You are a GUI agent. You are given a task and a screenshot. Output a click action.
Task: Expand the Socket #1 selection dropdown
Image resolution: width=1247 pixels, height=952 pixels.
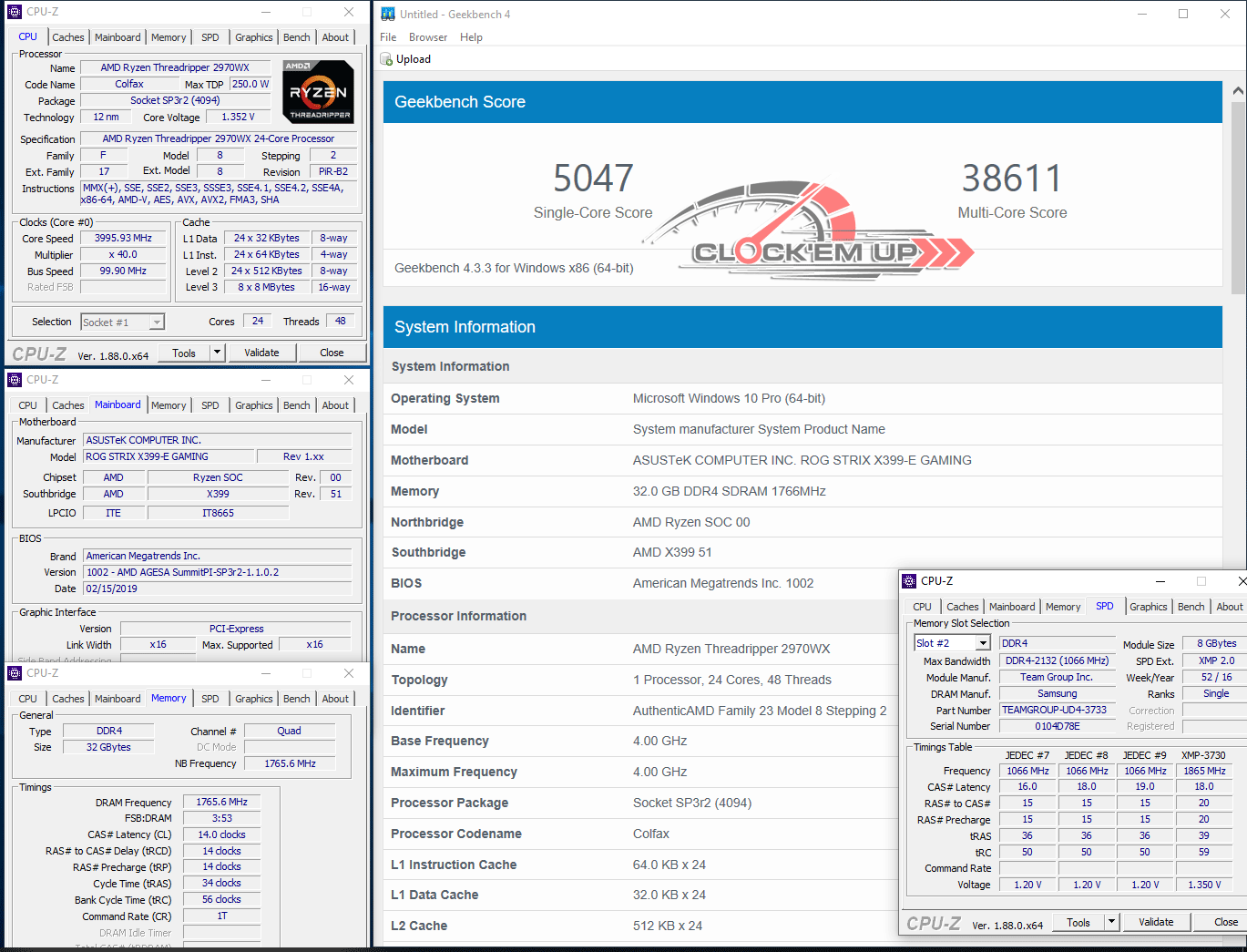coord(157,322)
